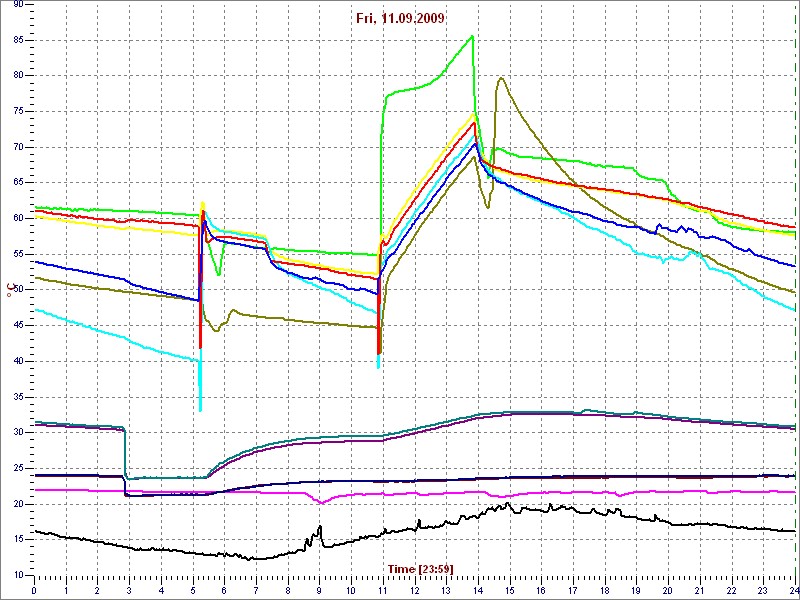Click the olive curve's peak near 80°C
Screen dimensions: 800x600
tap(501, 78)
